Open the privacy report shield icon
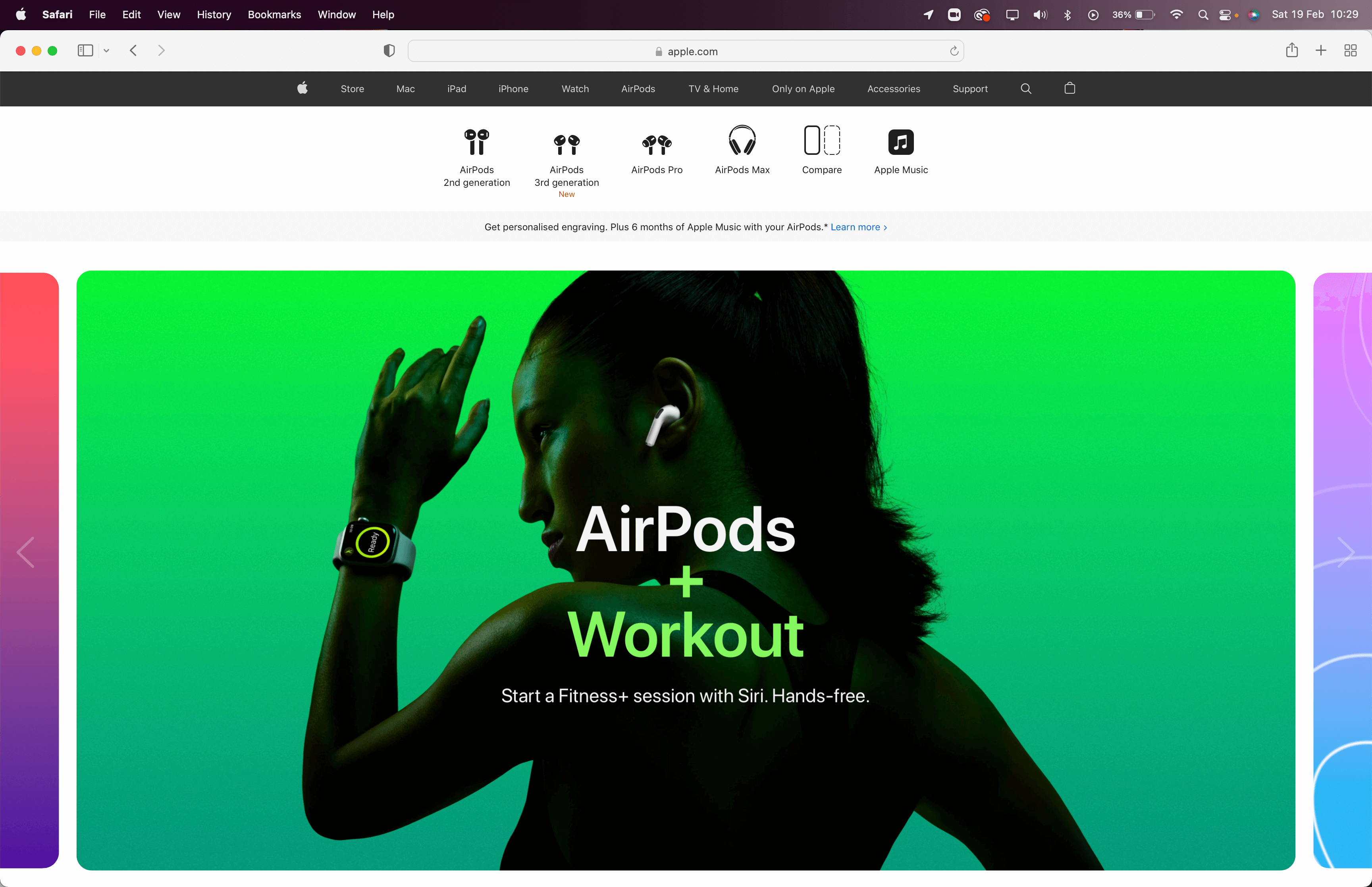This screenshot has height=887, width=1372. [389, 51]
